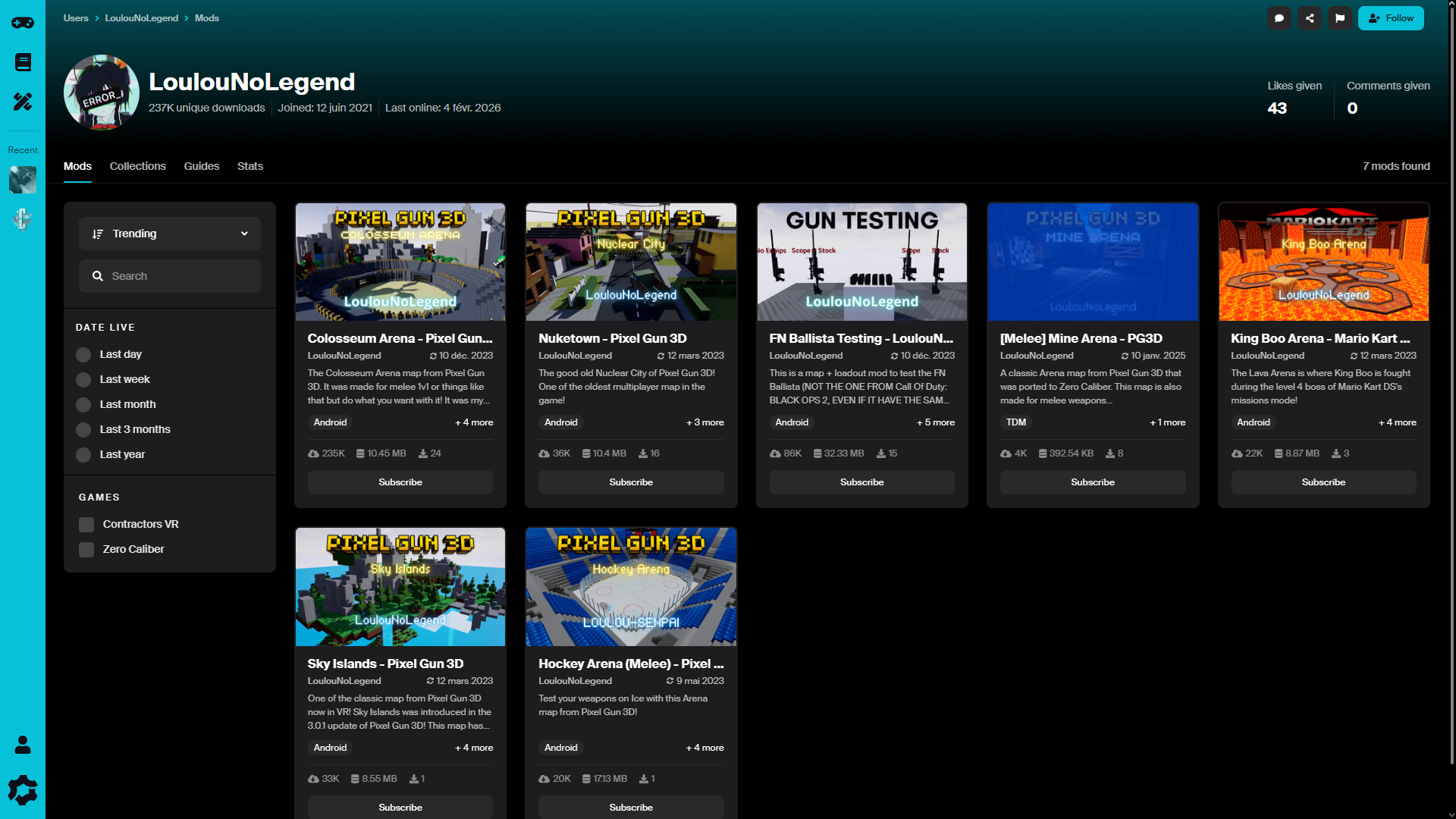Expand the Trending sort dropdown
1456x819 pixels.
click(x=170, y=234)
